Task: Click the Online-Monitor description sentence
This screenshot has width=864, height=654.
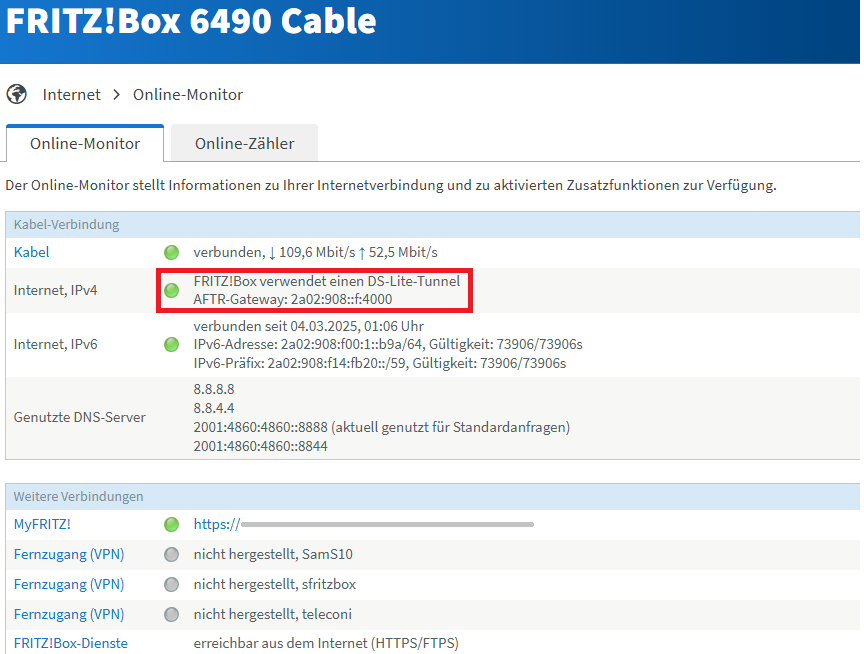Action: [391, 185]
